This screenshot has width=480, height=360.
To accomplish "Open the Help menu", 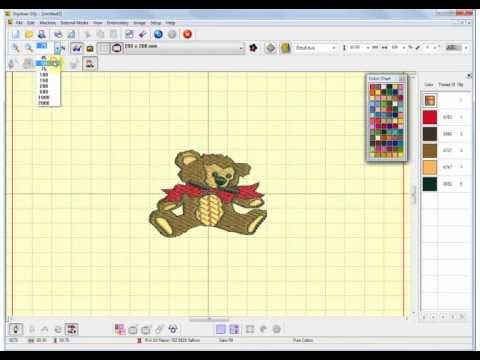I will click(170, 23).
